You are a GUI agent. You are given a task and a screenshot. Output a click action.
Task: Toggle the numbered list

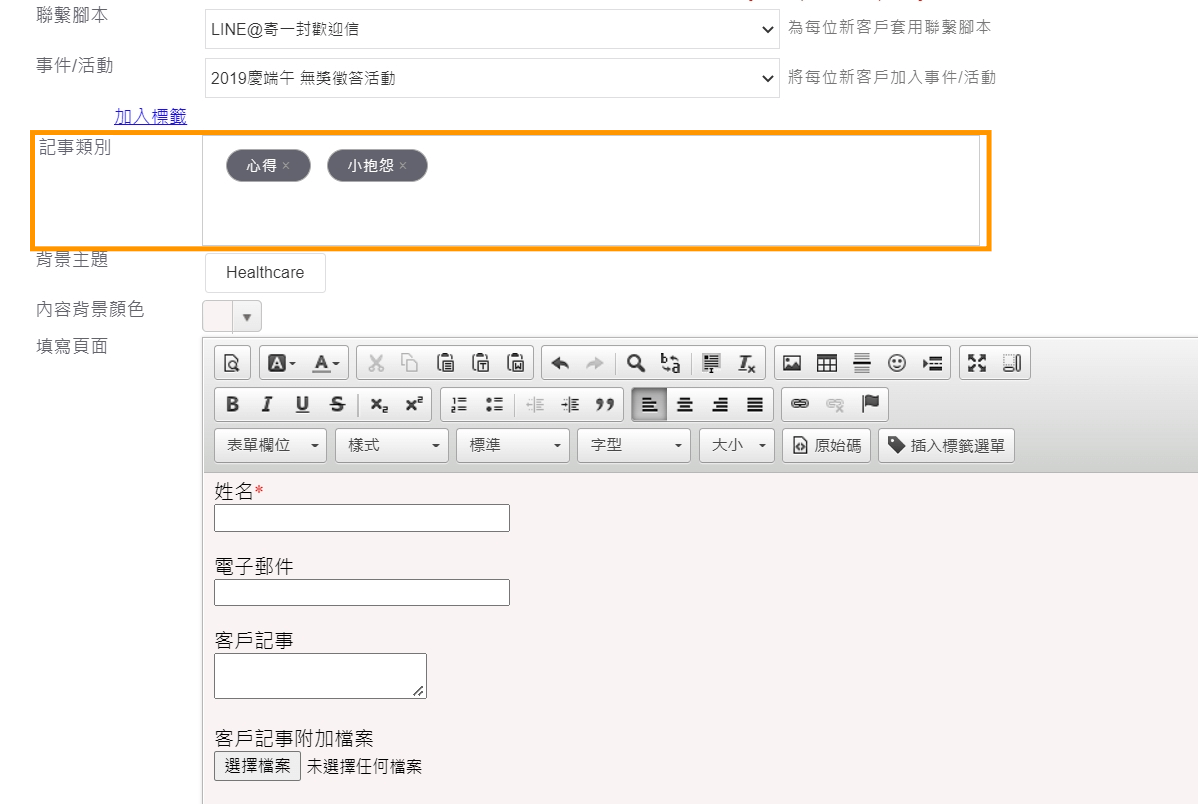tap(459, 404)
